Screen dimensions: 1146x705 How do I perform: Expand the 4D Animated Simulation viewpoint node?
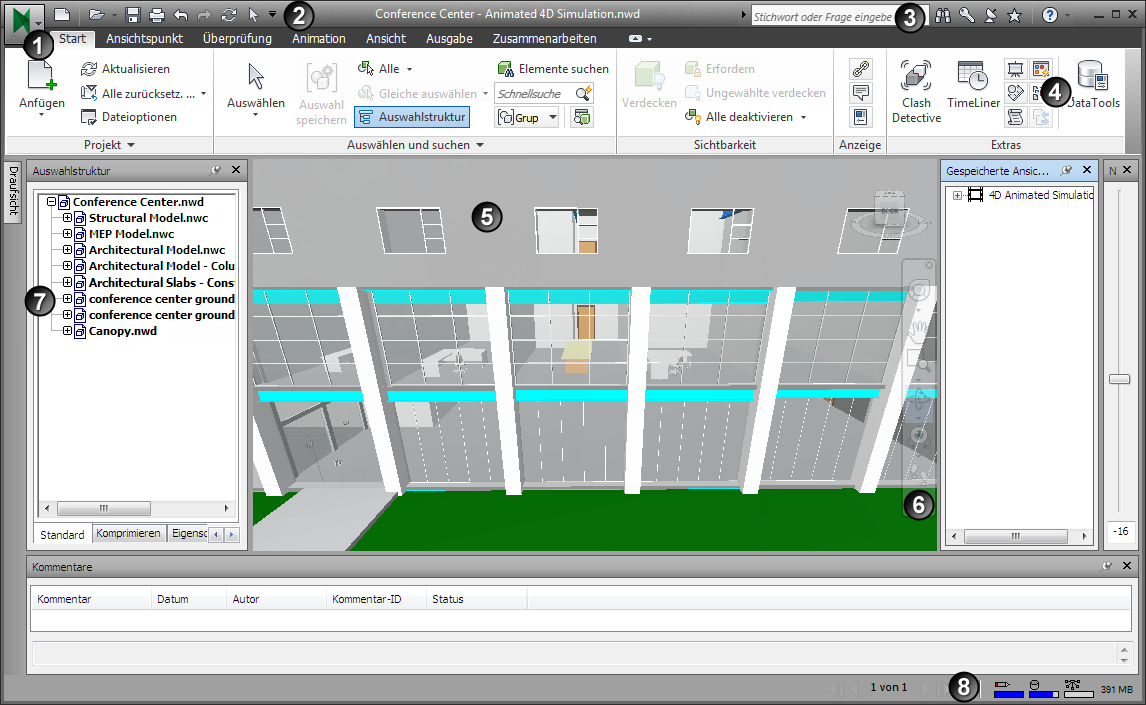pyautogui.click(x=957, y=195)
